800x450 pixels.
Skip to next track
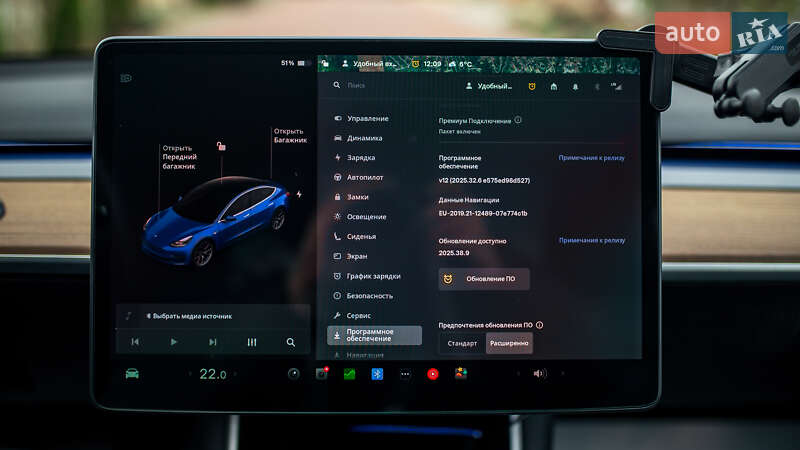pyautogui.click(x=213, y=342)
